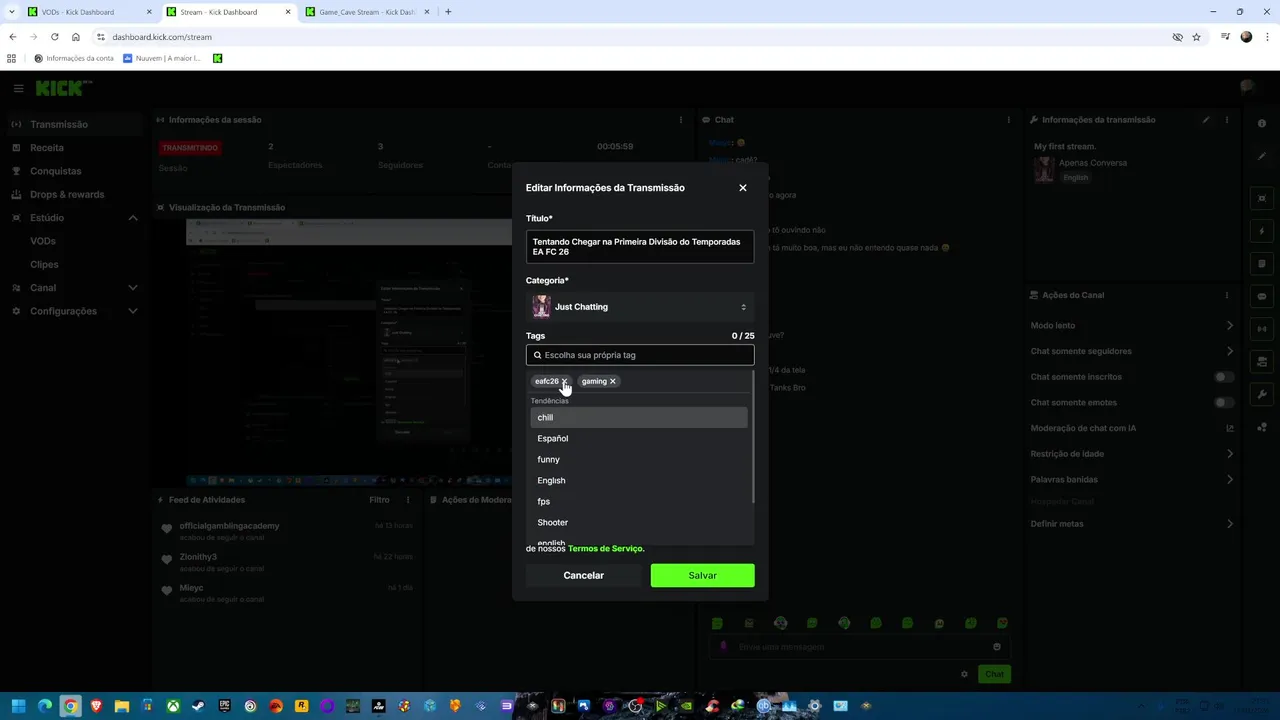Open Epic Games Launcher from taskbar

225,706
